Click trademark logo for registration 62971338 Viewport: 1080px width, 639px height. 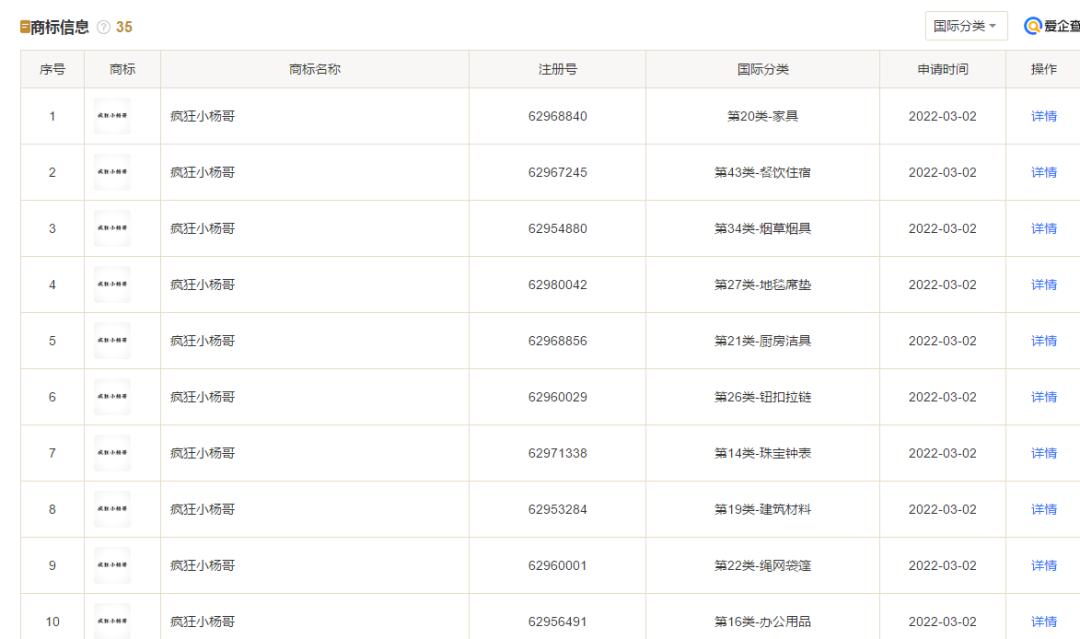pyautogui.click(x=111, y=453)
